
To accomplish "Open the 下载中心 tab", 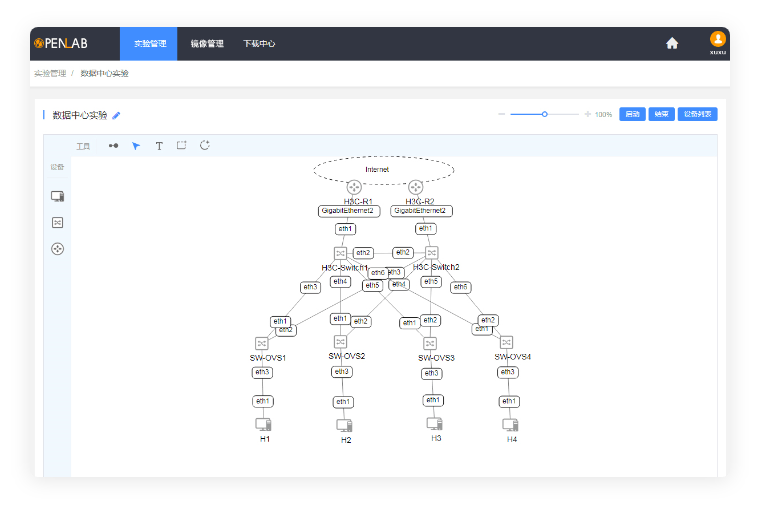I will (259, 44).
